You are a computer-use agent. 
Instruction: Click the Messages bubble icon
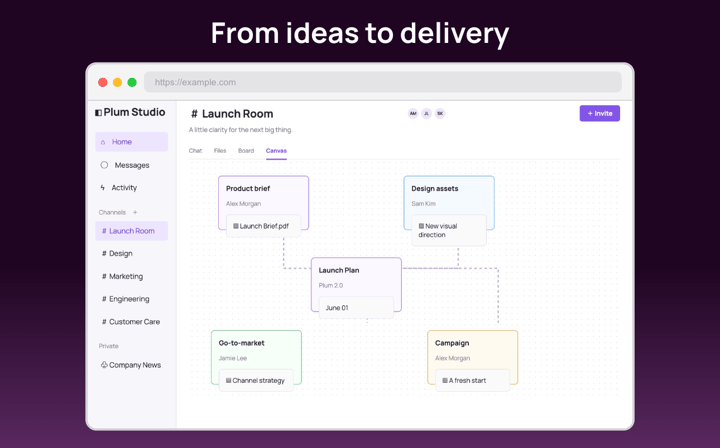[x=104, y=165]
